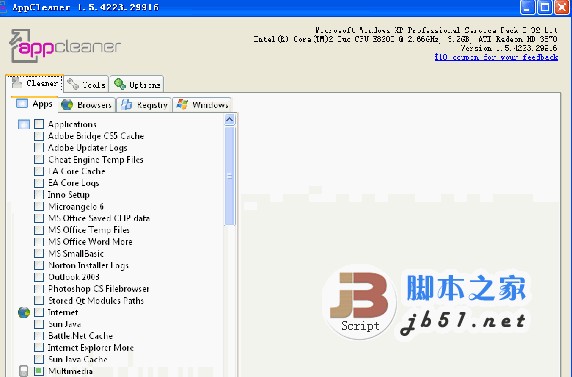Check the Sun Java item
The width and height of the screenshot is (572, 377).
coord(39,324)
